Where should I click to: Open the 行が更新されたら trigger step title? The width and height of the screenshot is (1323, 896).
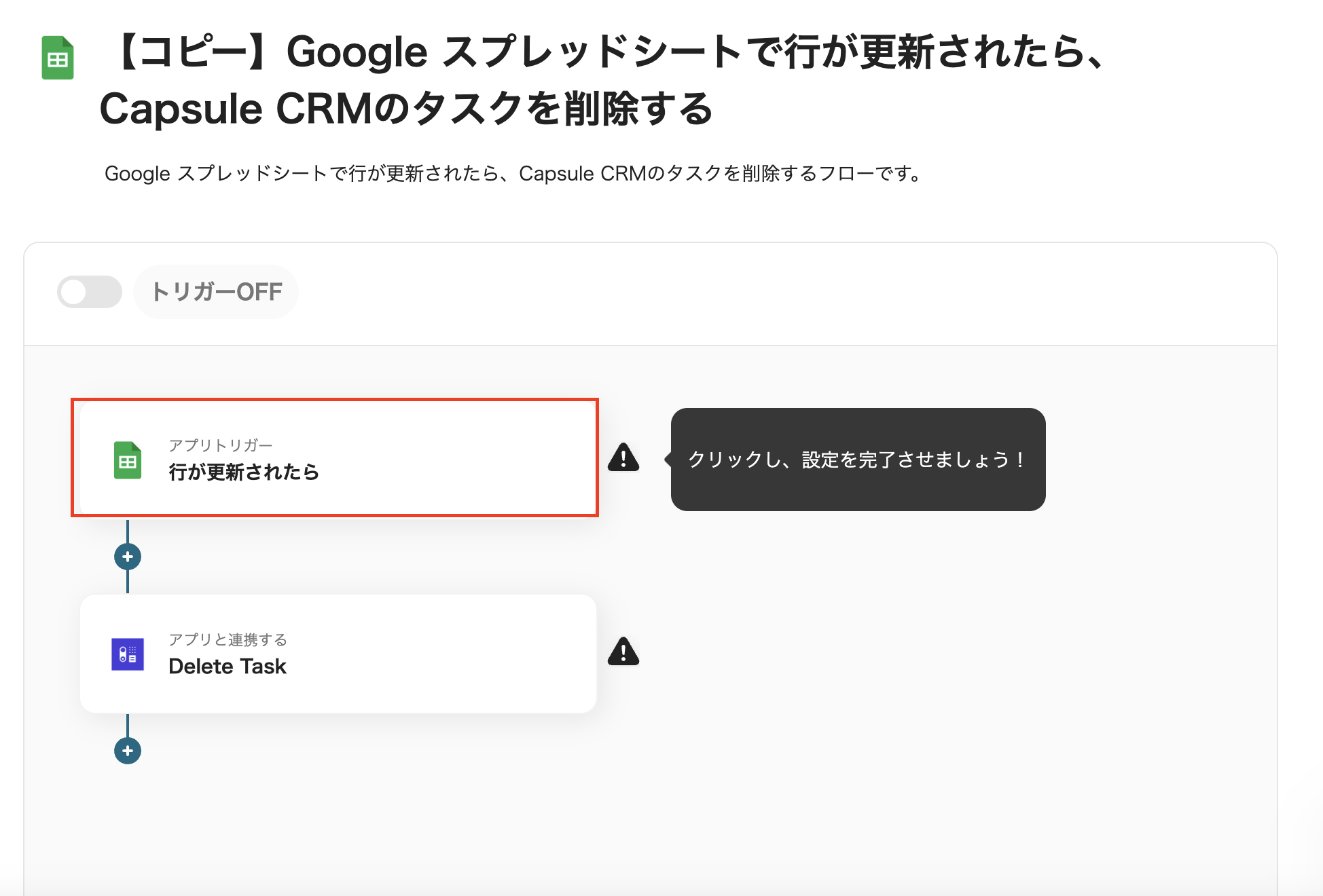coord(244,472)
